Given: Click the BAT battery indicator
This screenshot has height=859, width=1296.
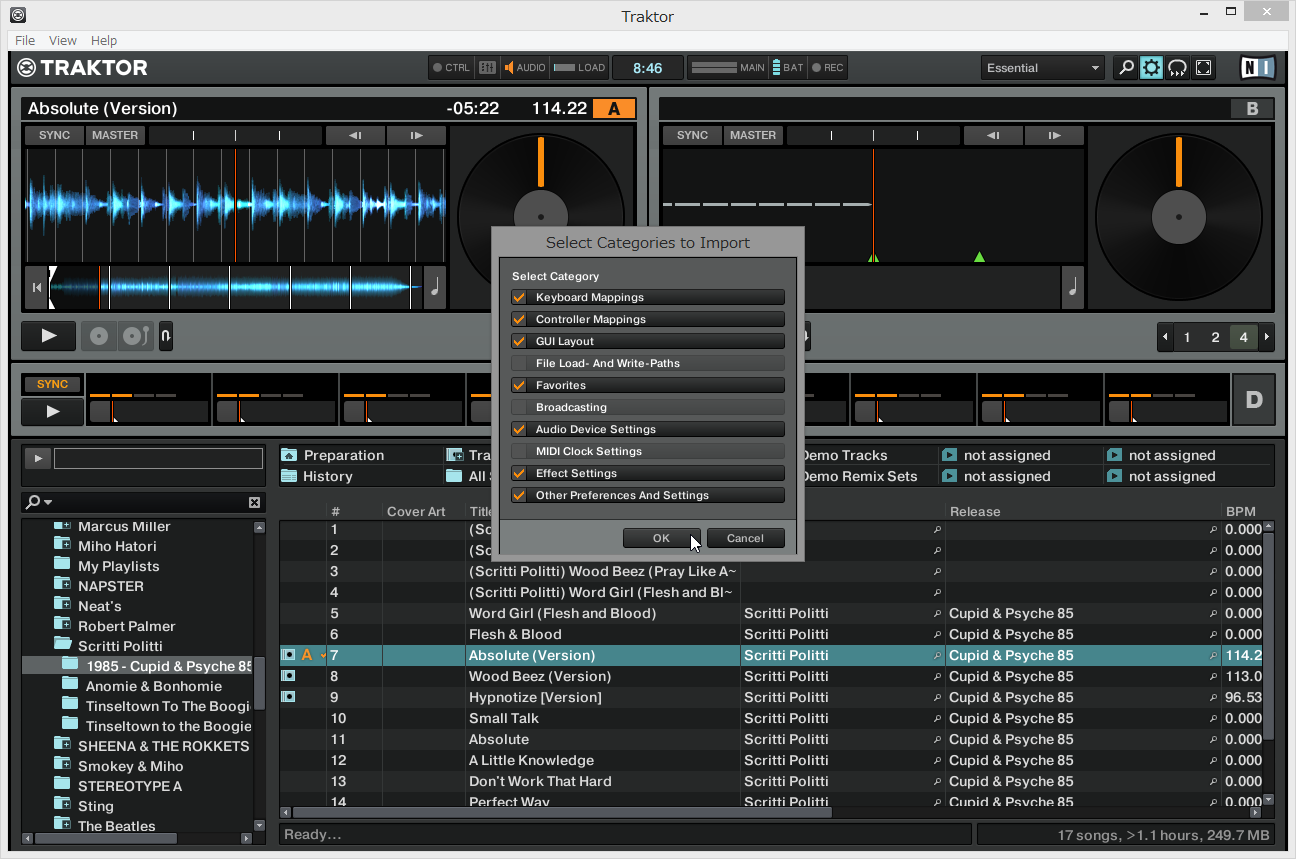Looking at the screenshot, I should (788, 68).
